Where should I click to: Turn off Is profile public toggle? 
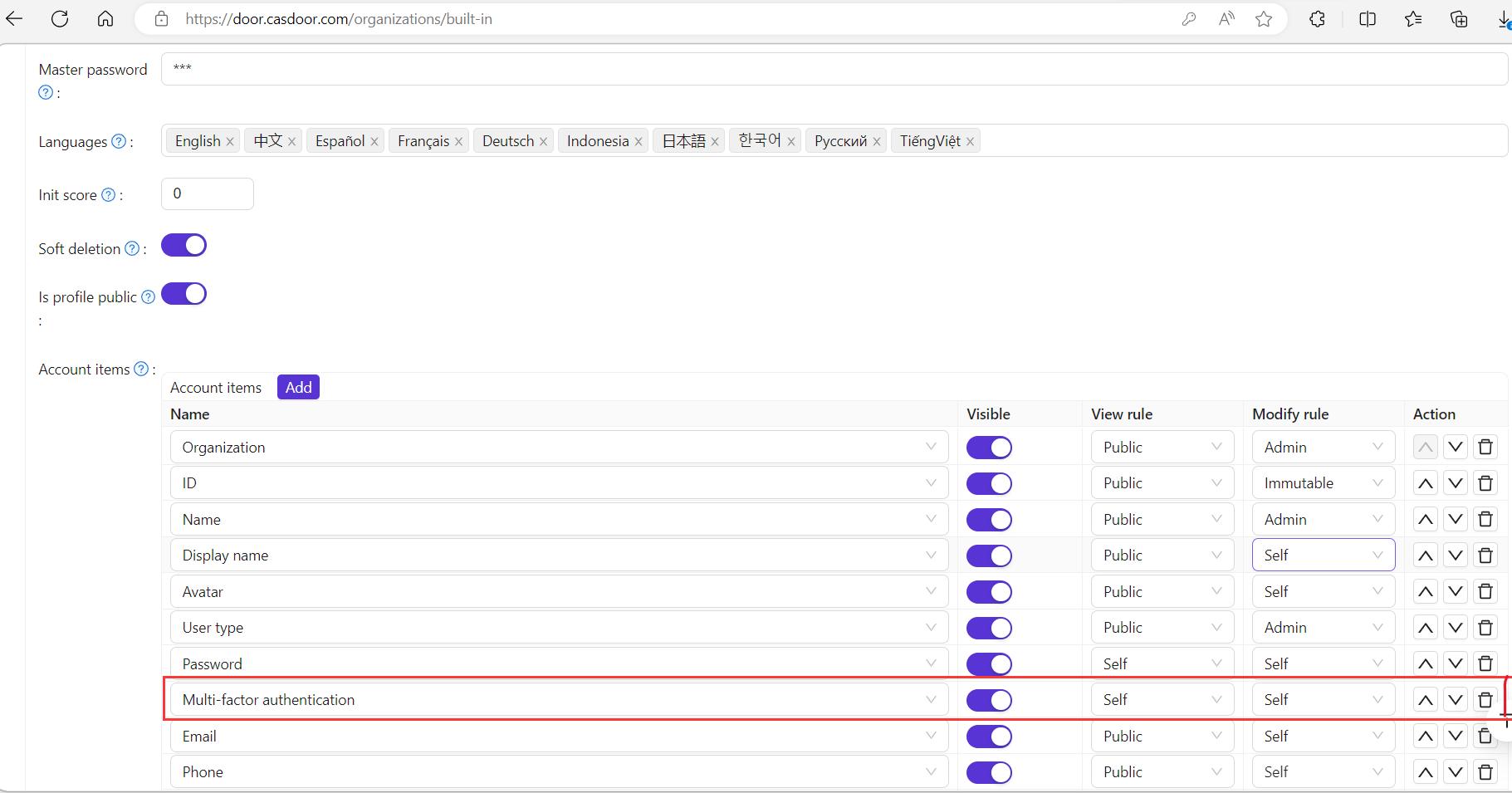pos(183,294)
